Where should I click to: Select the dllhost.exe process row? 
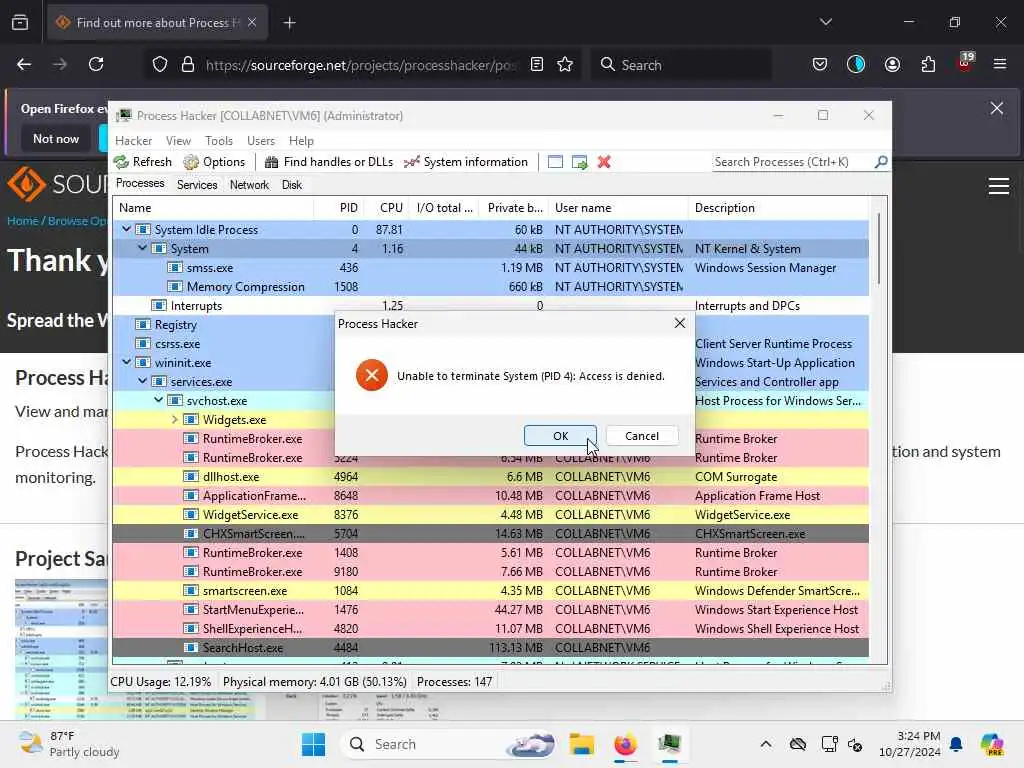coord(490,477)
